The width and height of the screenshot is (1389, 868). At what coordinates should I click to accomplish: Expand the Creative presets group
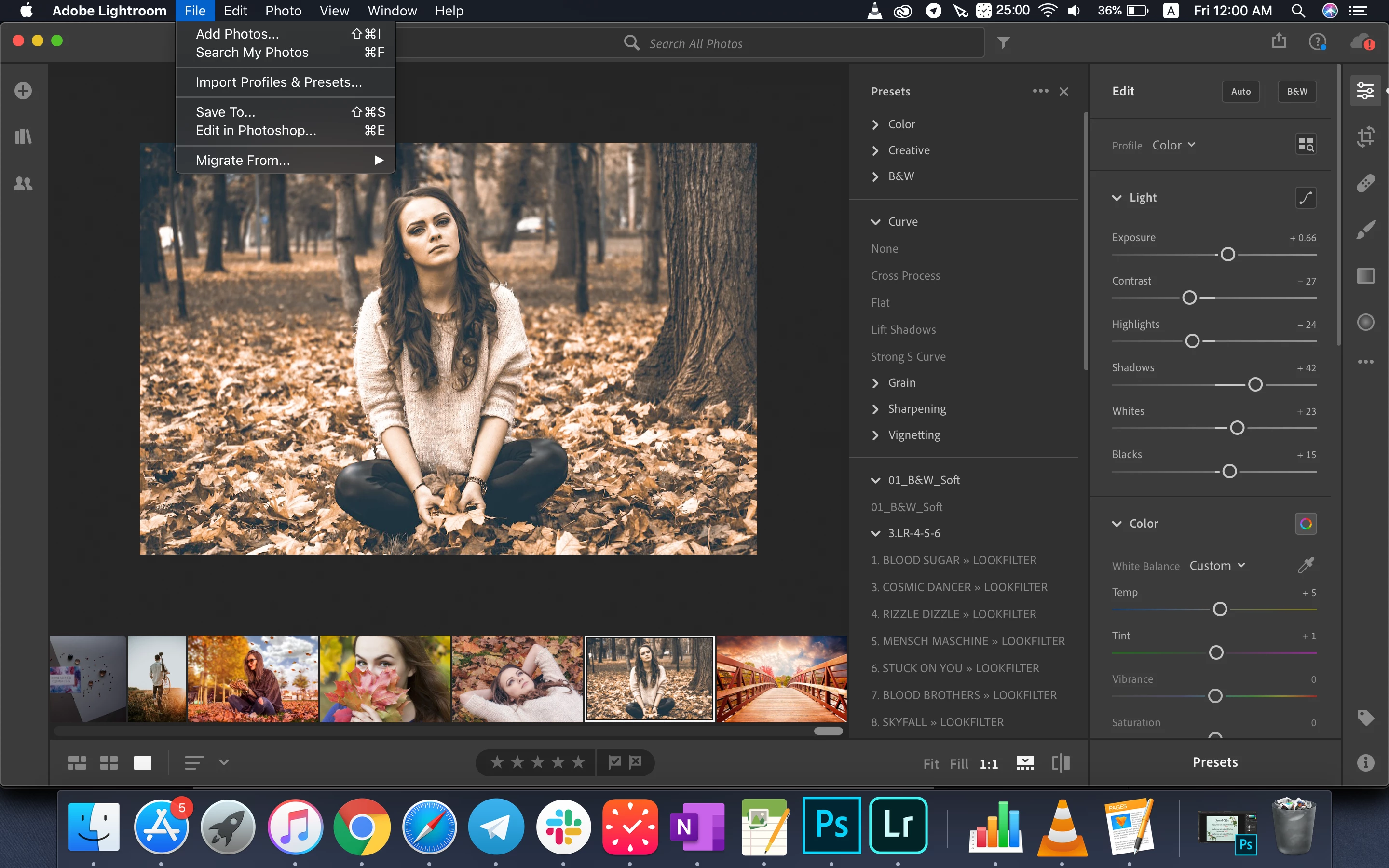[x=909, y=150]
